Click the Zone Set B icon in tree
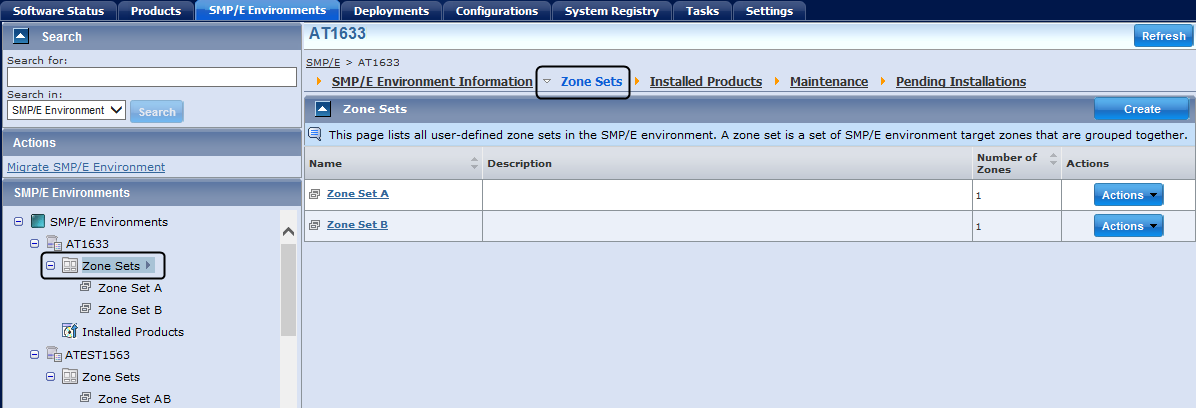This screenshot has height=408, width=1196. point(85,310)
